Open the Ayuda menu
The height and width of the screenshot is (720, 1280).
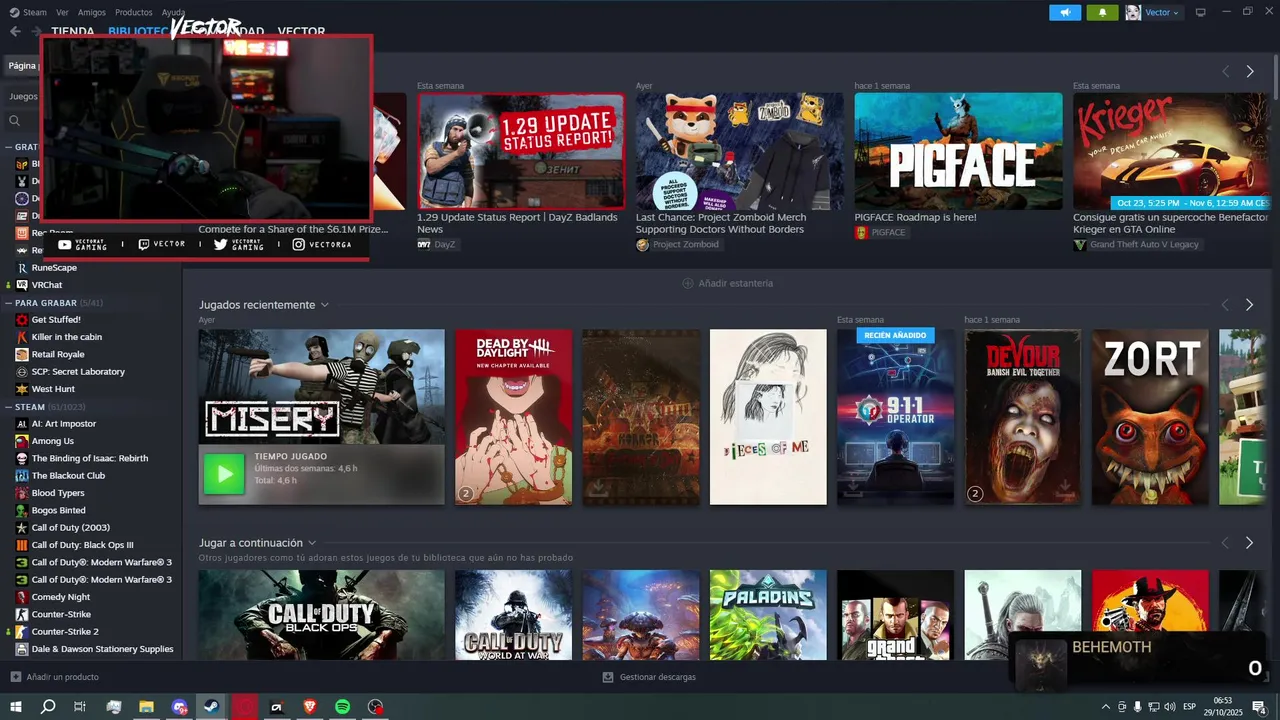[173, 12]
